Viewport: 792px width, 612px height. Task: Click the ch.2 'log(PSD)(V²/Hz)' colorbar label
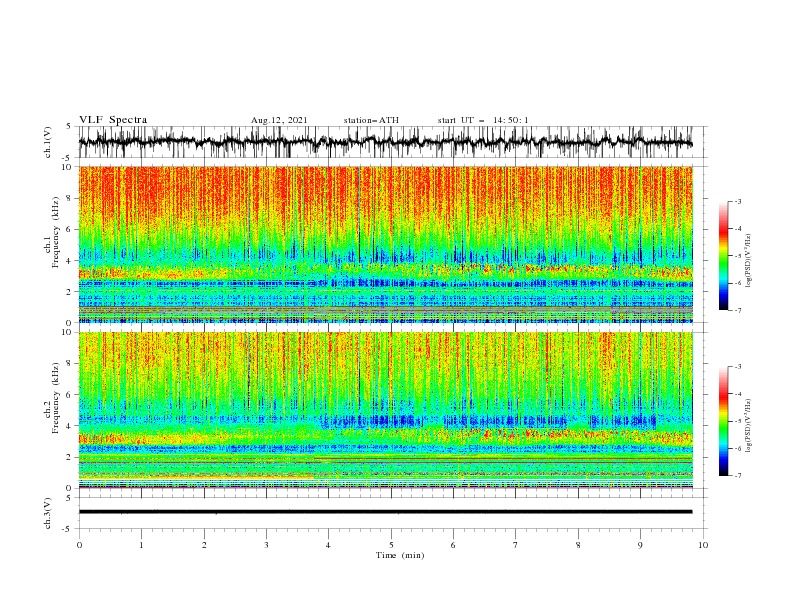pyautogui.click(x=748, y=426)
